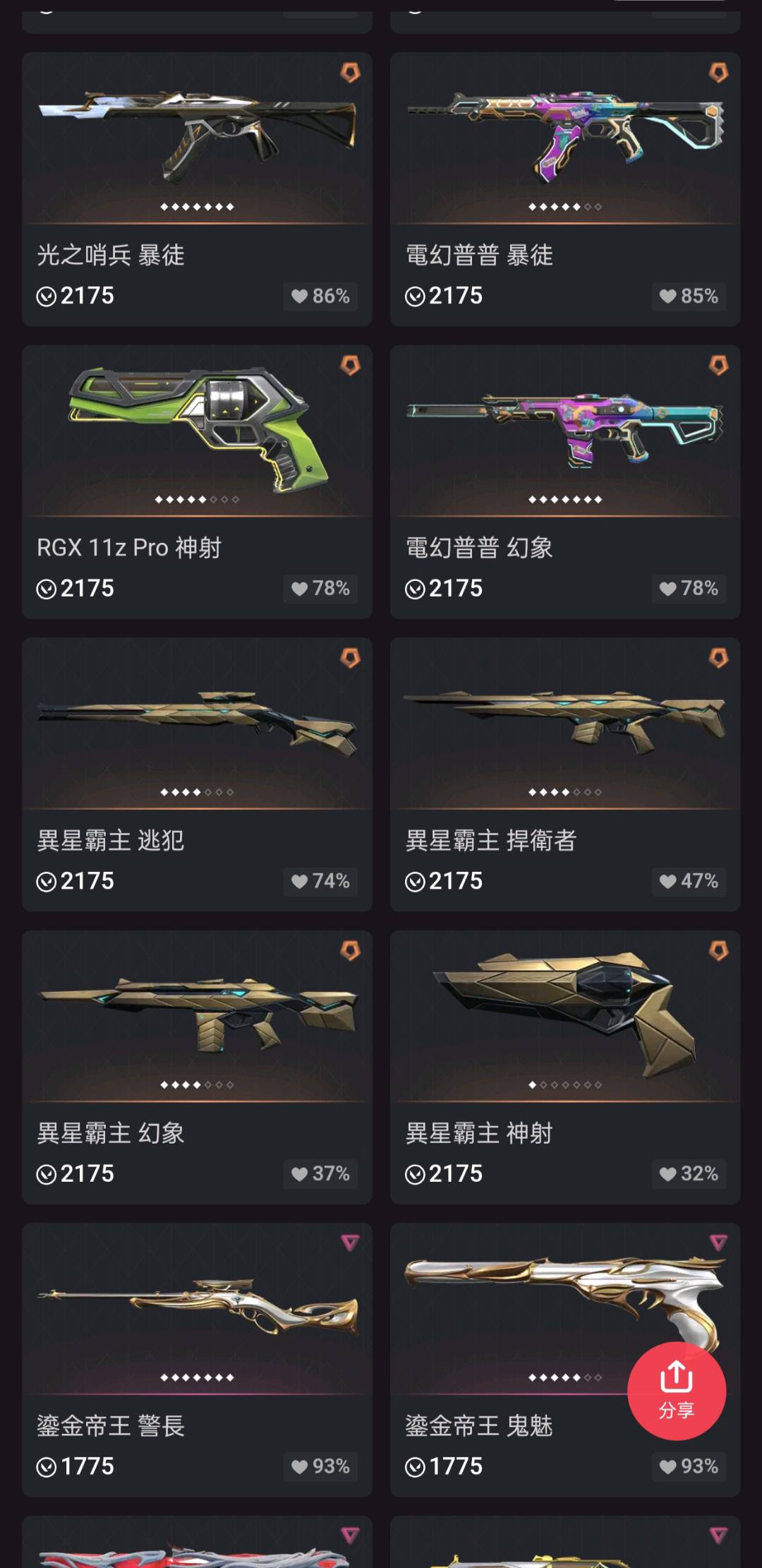Tap the heart 47% like badge

(689, 881)
